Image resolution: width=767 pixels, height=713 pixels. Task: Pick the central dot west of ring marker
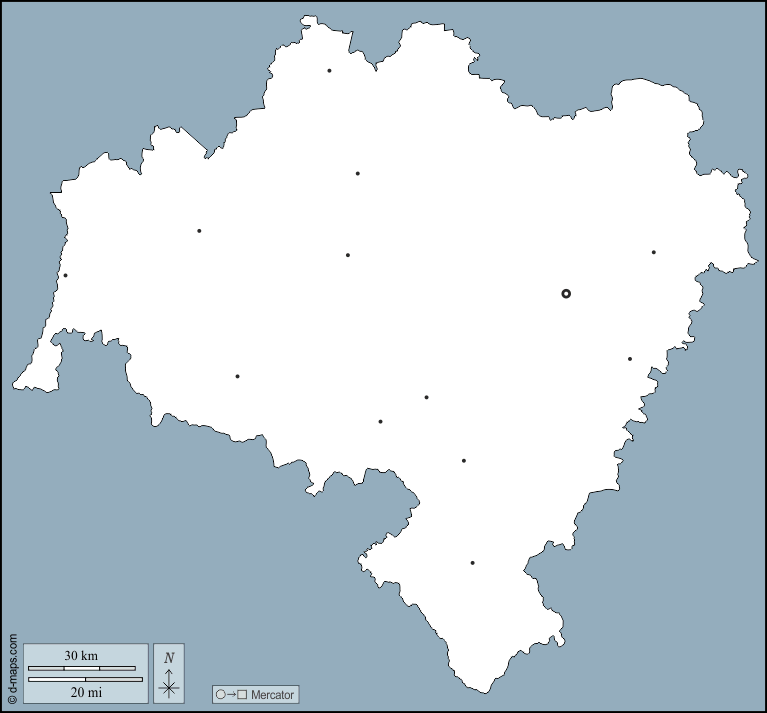348,255
